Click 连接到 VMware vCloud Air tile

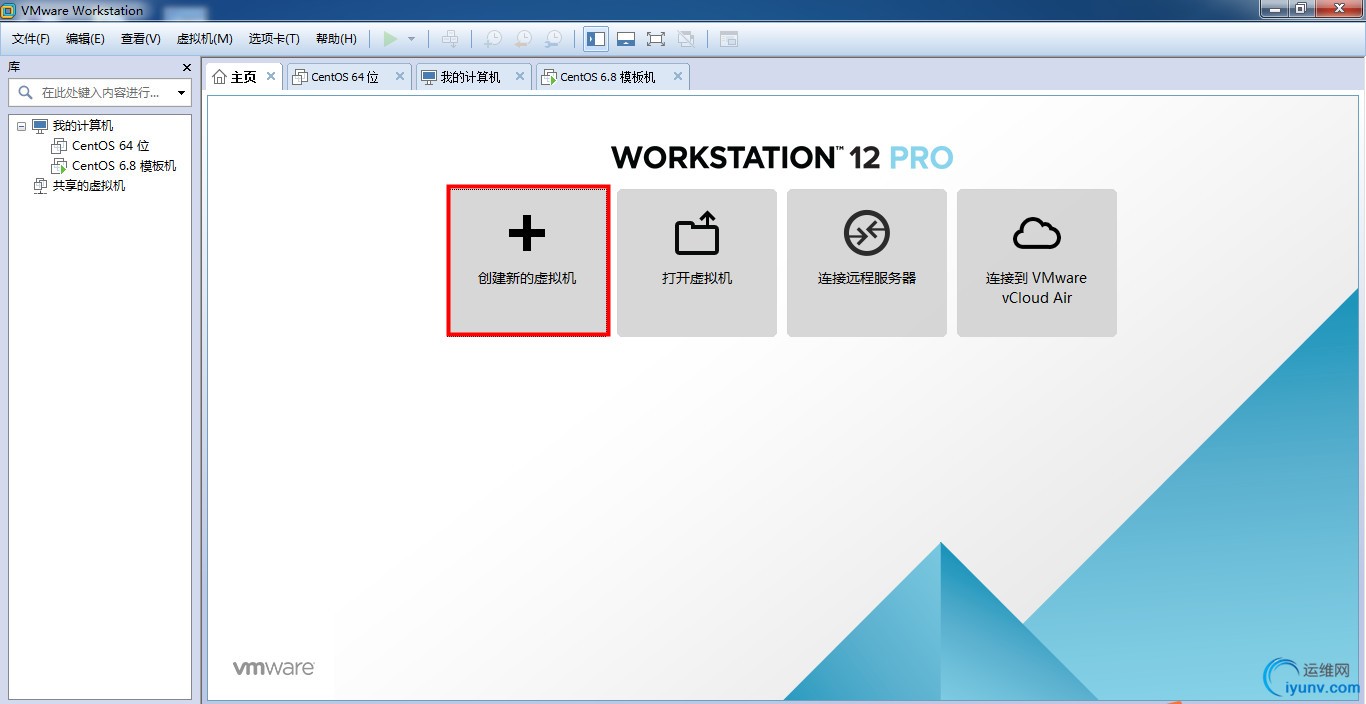click(1037, 263)
